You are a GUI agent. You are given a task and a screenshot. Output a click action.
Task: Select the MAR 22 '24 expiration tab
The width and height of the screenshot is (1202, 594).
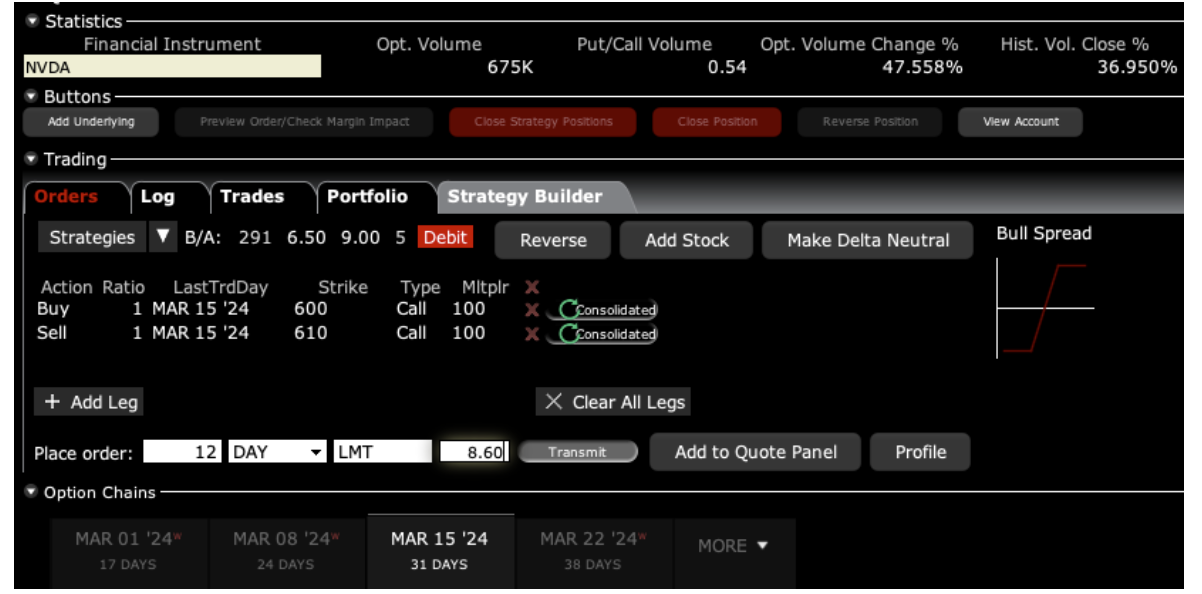point(594,550)
